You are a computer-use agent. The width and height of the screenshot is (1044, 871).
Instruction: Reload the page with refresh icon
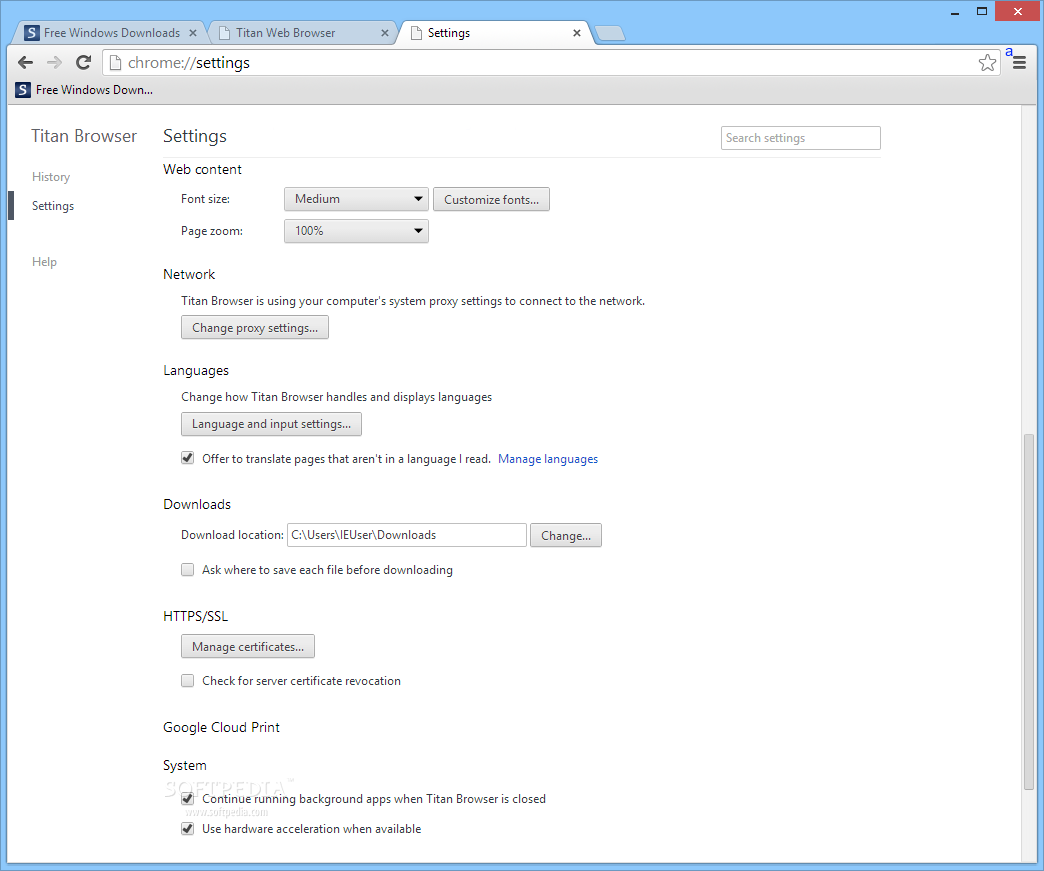tap(83, 63)
